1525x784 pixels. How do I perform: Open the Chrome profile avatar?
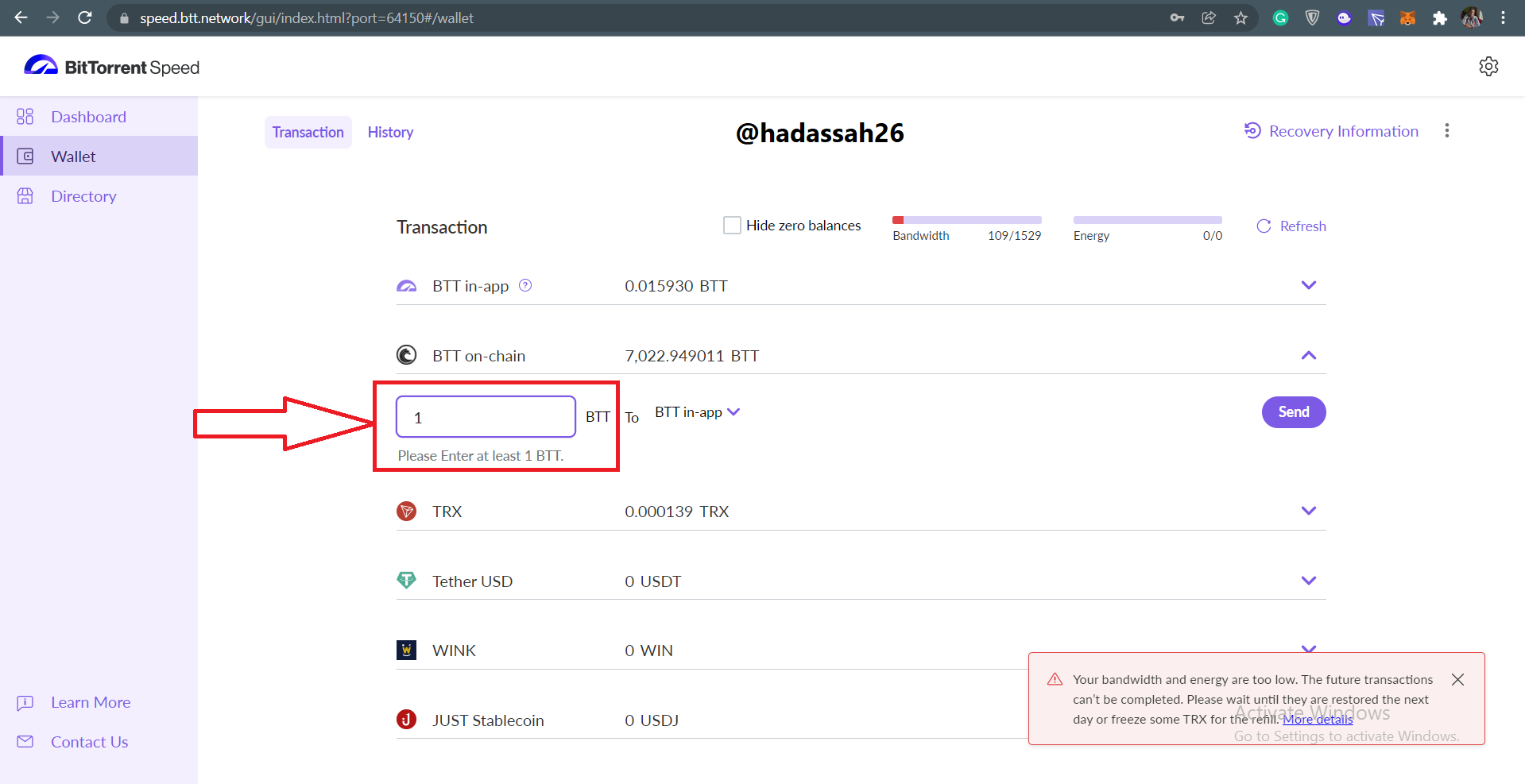(x=1472, y=17)
